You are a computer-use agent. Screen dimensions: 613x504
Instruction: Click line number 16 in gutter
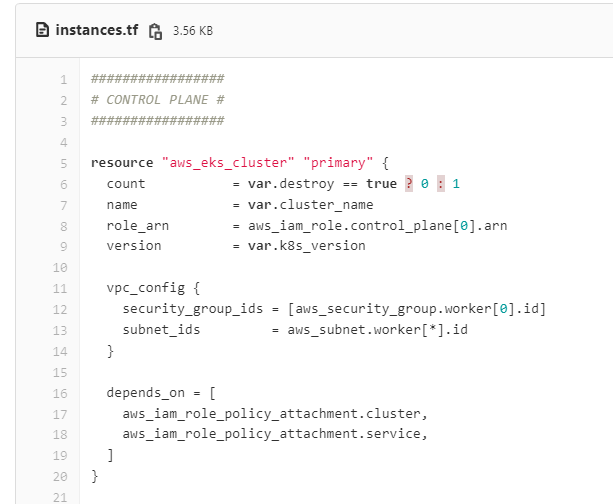pos(61,393)
